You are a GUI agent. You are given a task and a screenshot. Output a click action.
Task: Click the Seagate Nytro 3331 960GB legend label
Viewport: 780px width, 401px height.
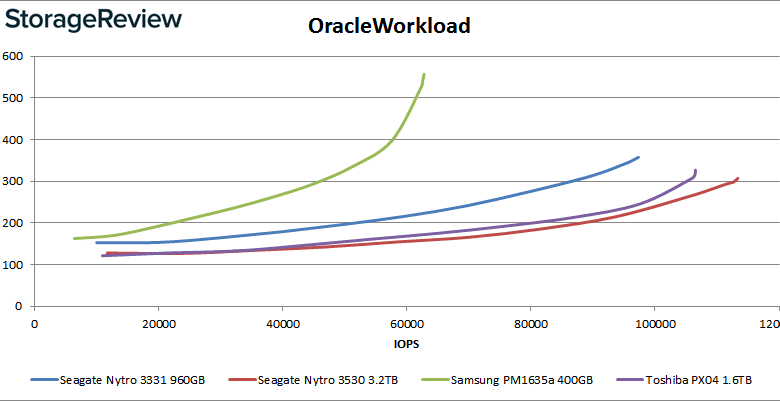click(133, 381)
